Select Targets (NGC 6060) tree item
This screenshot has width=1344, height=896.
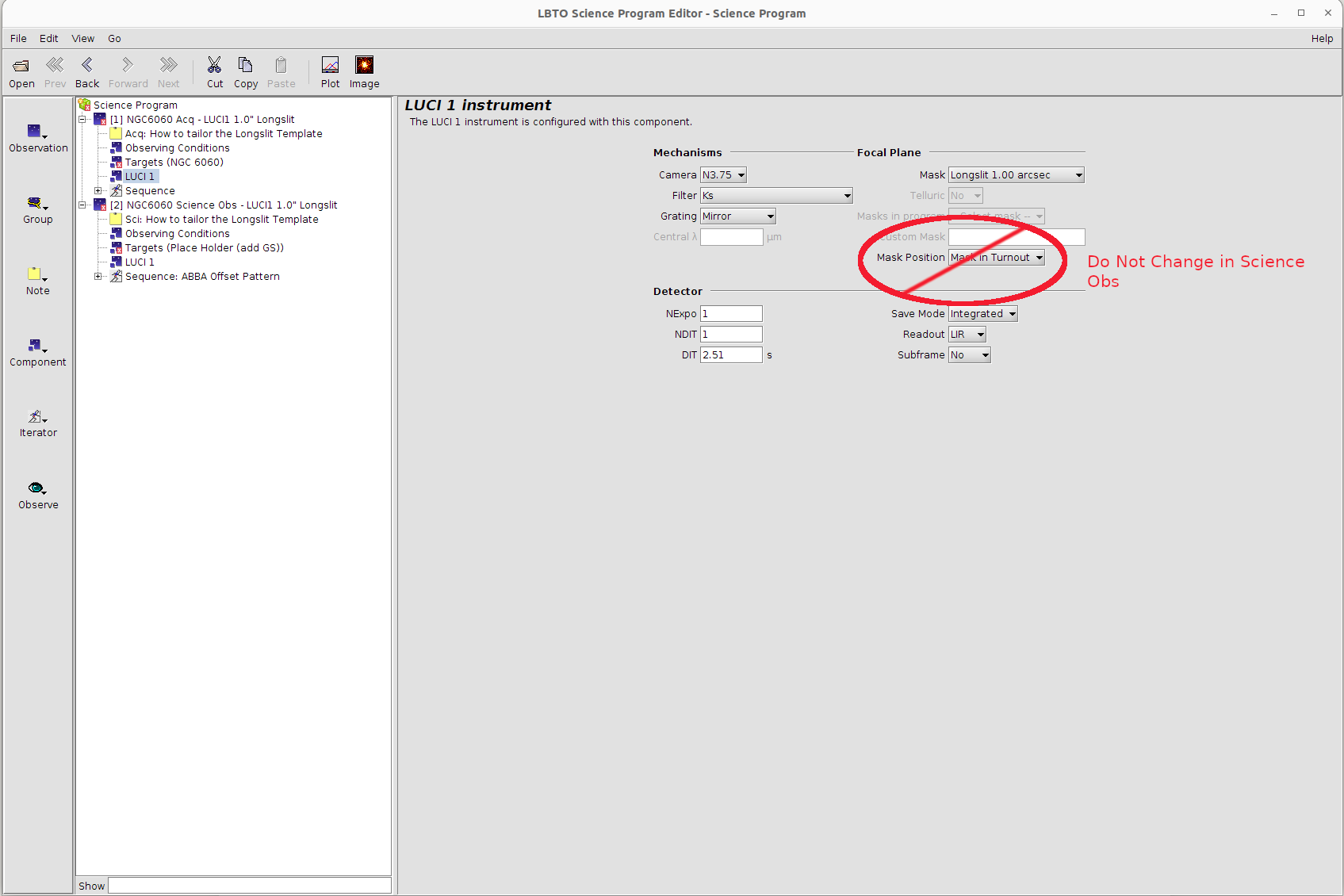pos(174,163)
